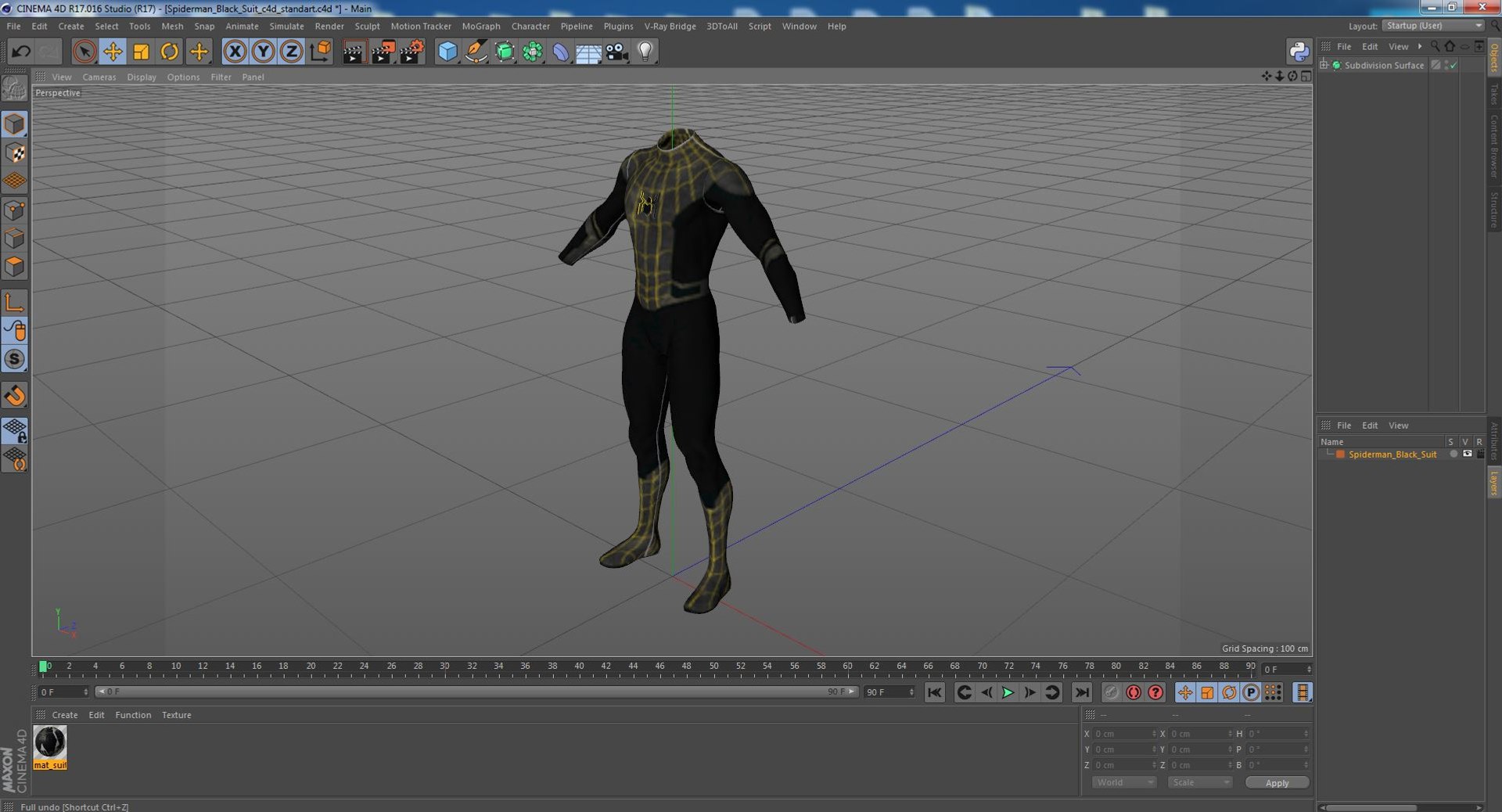Open Edit Render Settings icon

point(411,52)
